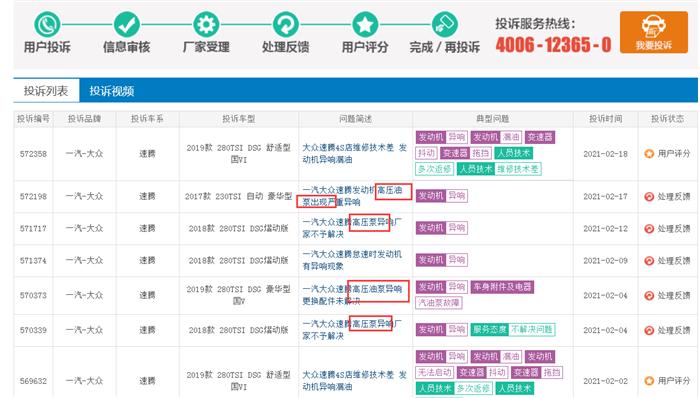Switch to the 投诉列表 tab
Image resolution: width=700 pixels, height=398 pixels.
[46, 91]
